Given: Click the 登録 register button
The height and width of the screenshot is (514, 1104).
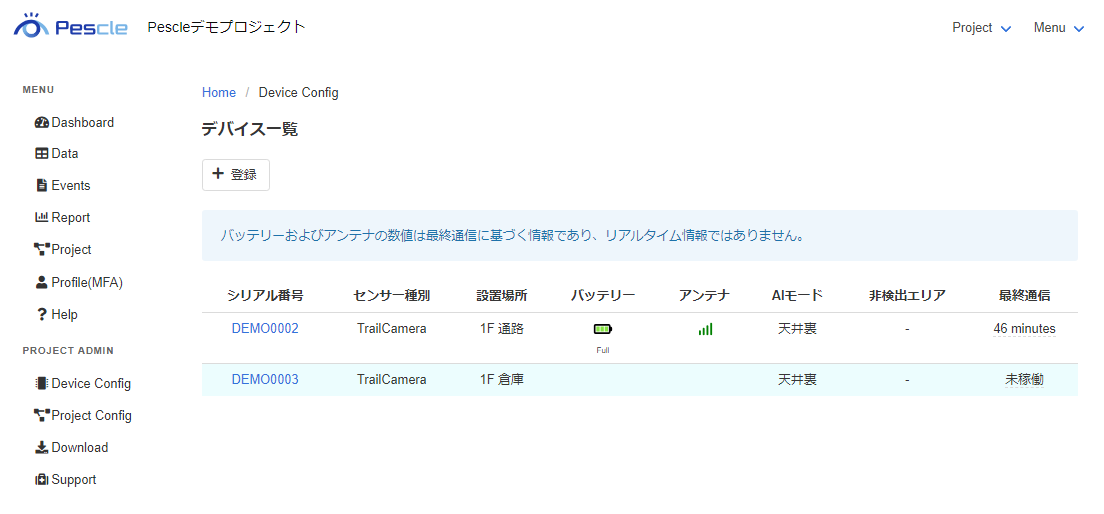Looking at the screenshot, I should point(236,175).
